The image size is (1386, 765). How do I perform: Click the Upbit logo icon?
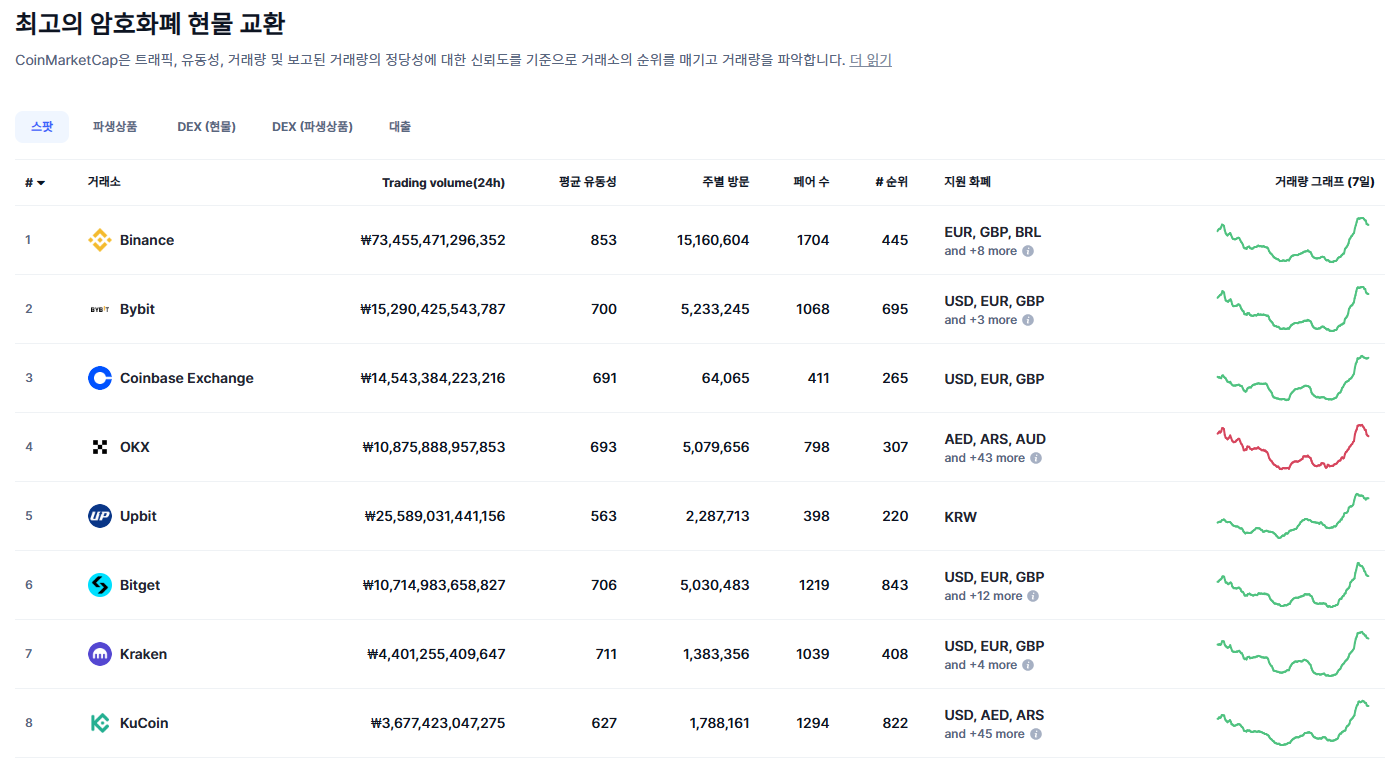pos(99,516)
